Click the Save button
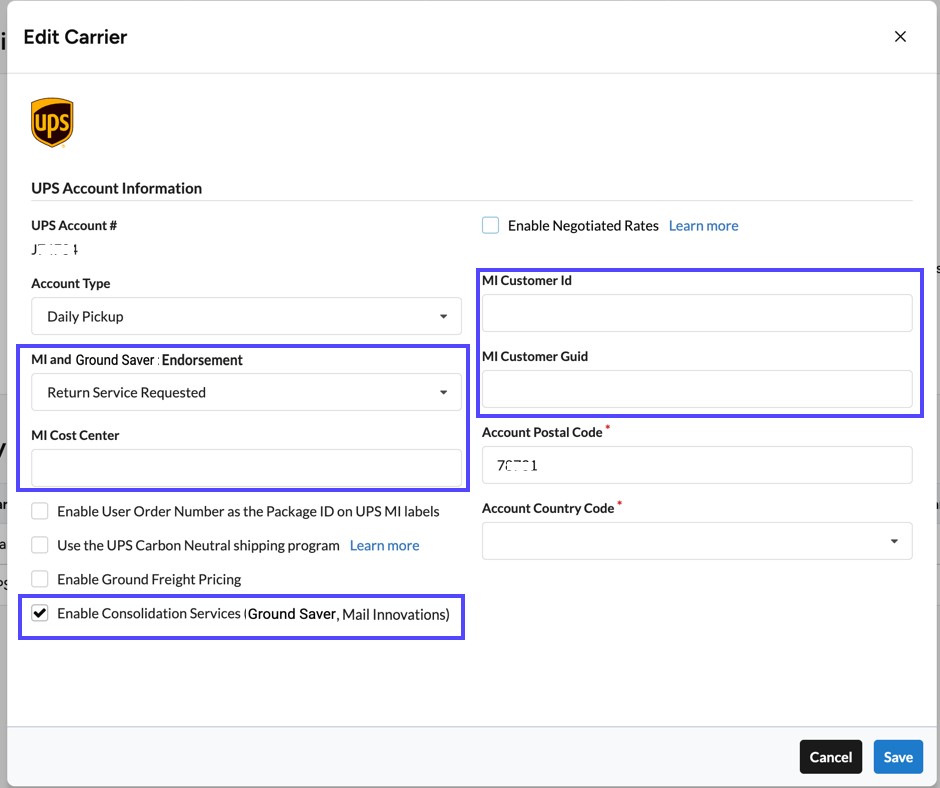Screen dimensions: 940x788 tap(898, 757)
